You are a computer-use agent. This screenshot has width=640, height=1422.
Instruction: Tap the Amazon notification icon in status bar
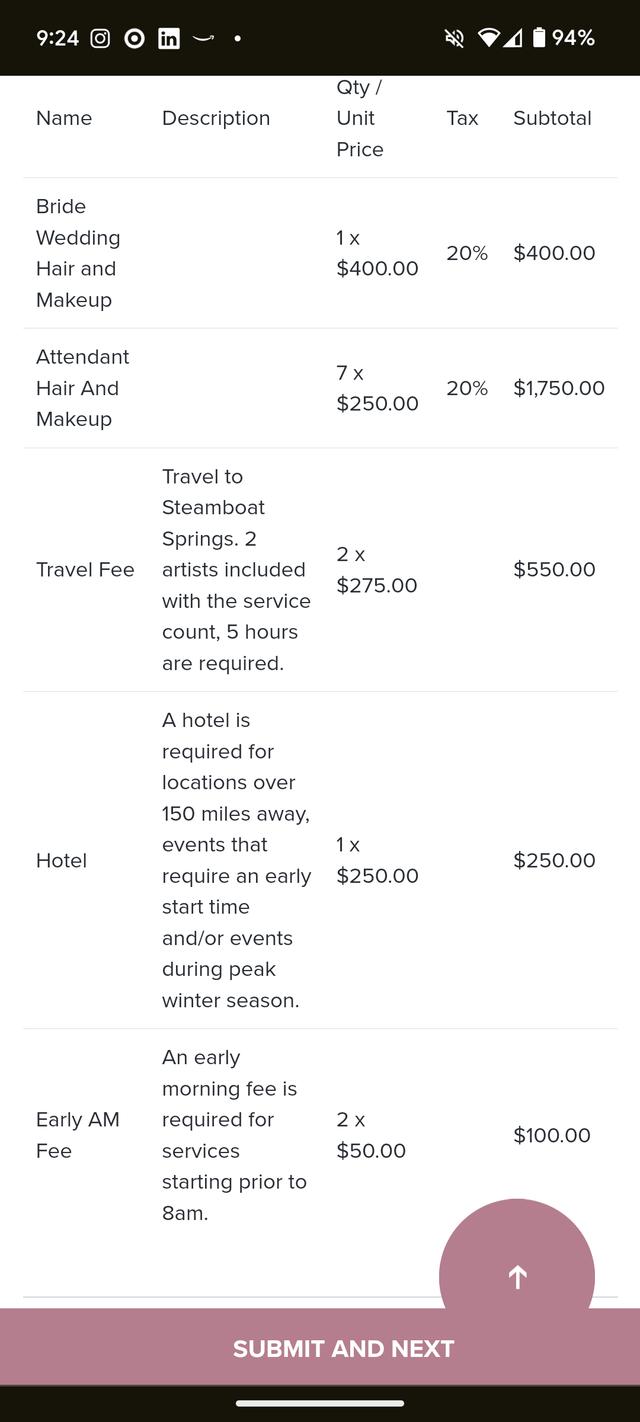pos(203,38)
